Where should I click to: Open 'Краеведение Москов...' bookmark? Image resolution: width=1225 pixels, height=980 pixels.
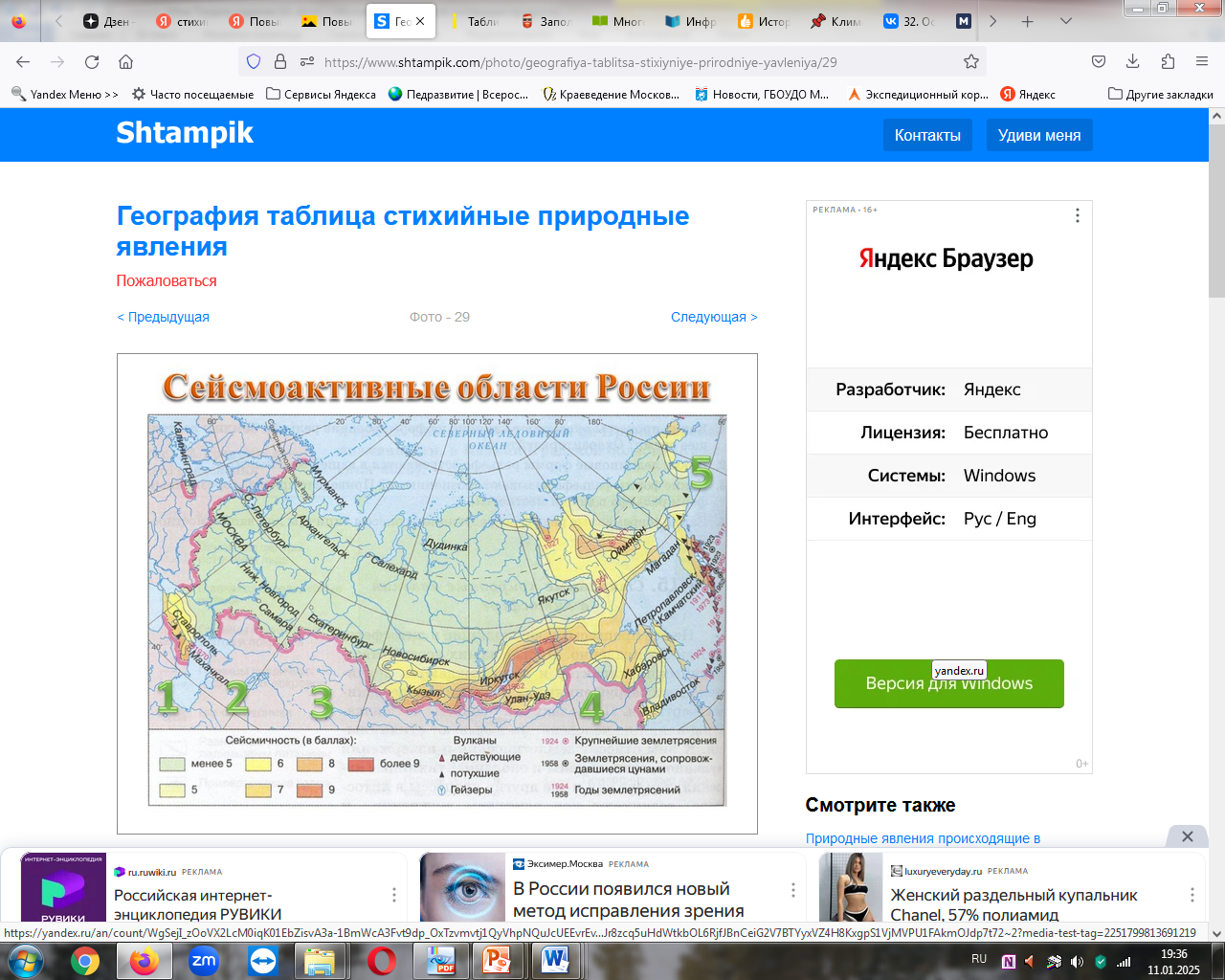tap(611, 94)
